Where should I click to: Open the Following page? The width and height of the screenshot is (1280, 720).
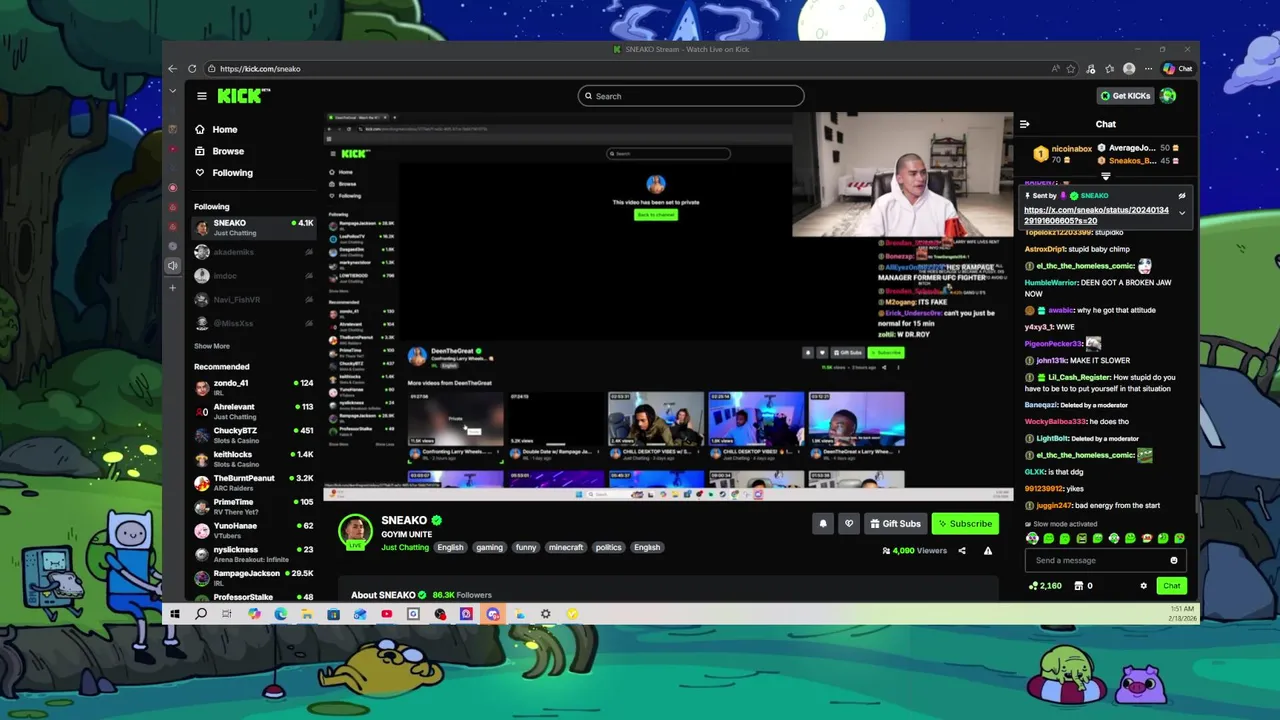223,173
